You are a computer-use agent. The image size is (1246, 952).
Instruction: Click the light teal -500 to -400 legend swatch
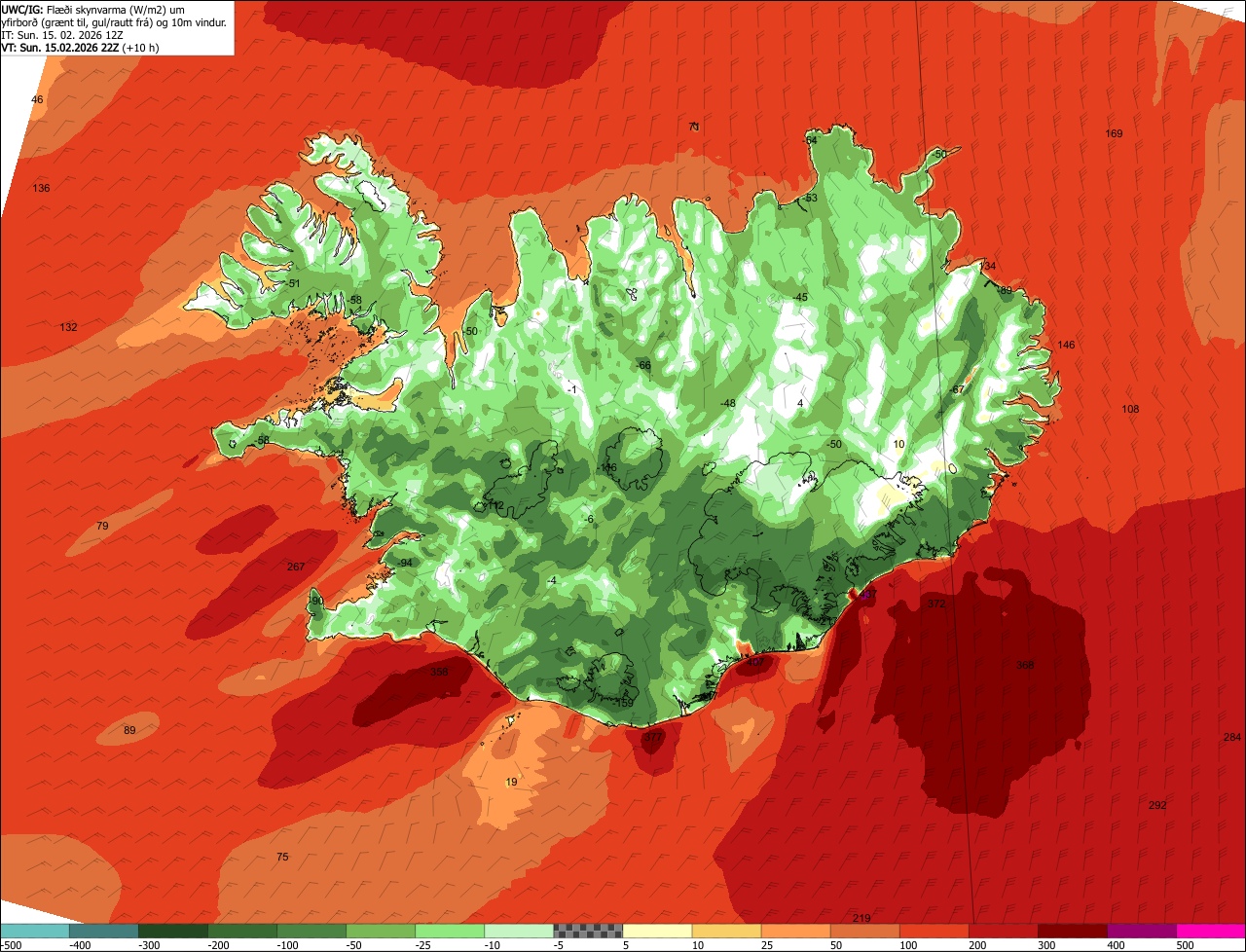[34, 931]
